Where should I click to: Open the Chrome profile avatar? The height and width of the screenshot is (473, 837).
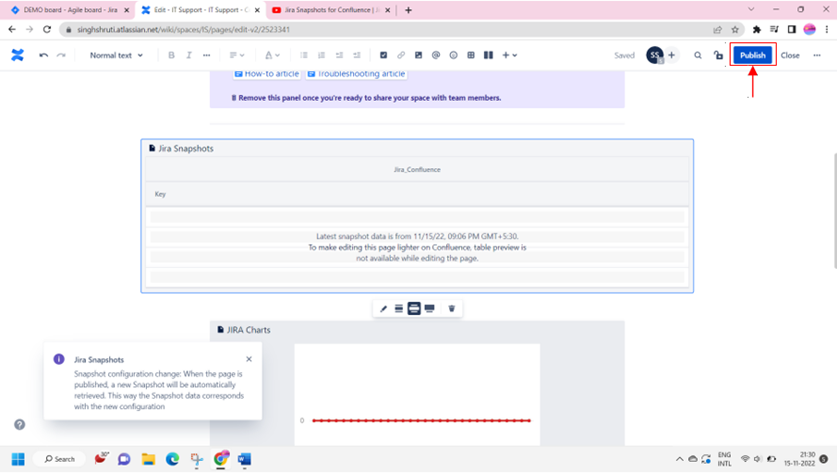(x=809, y=29)
